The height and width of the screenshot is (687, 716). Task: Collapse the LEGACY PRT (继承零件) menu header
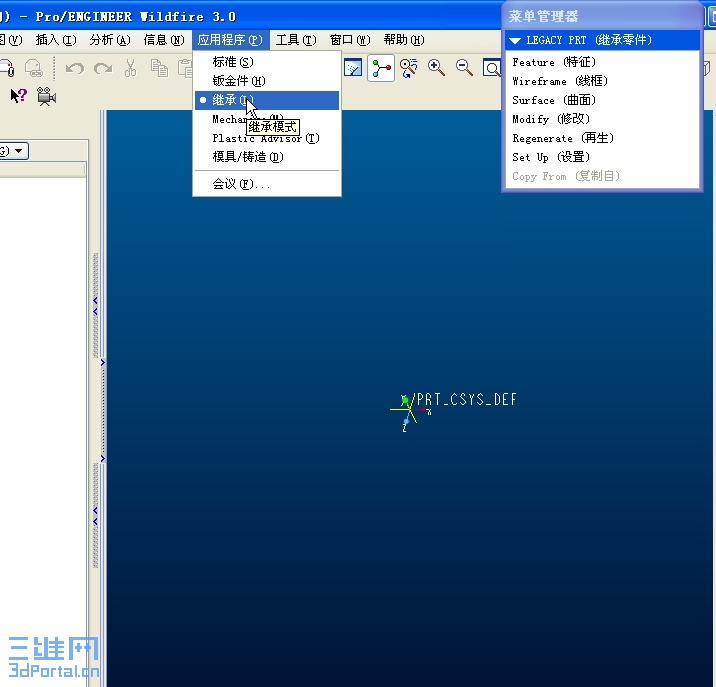pos(602,40)
